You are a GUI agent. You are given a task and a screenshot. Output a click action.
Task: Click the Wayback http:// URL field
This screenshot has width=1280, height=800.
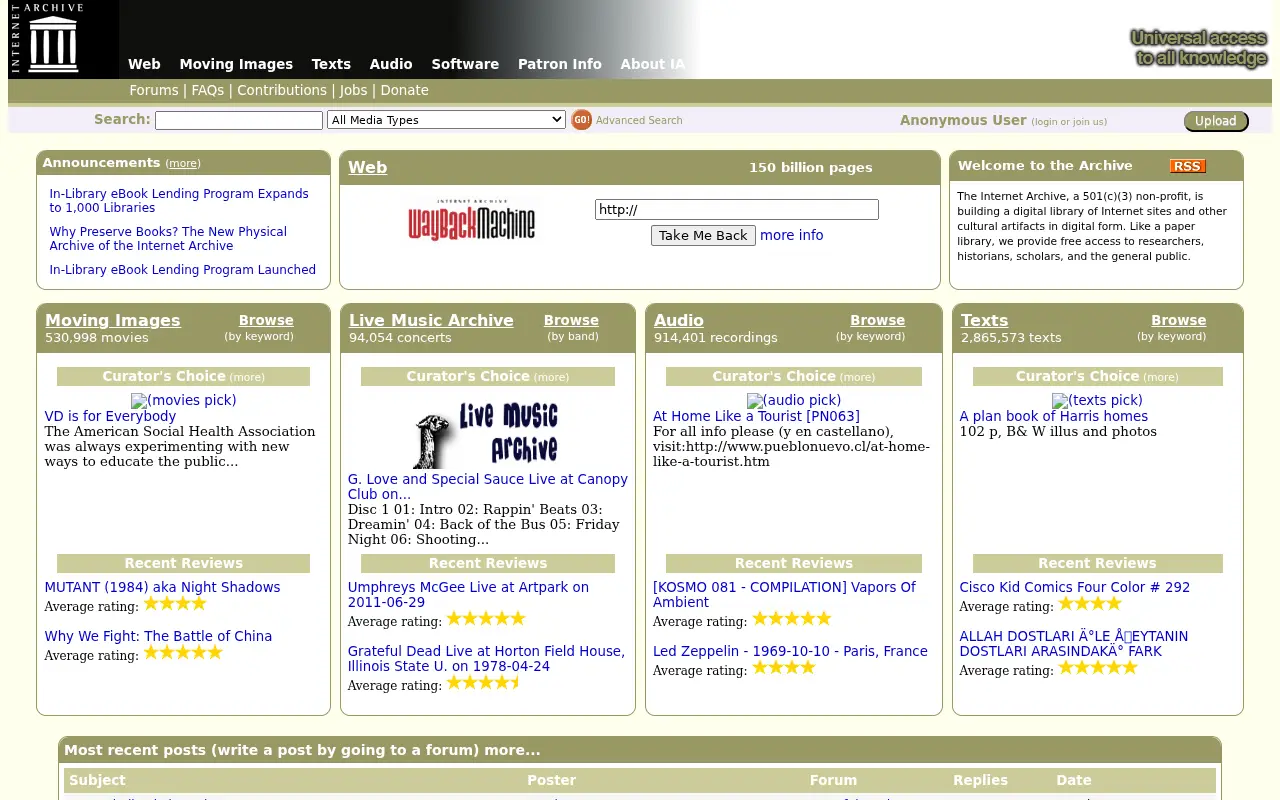[x=737, y=209]
